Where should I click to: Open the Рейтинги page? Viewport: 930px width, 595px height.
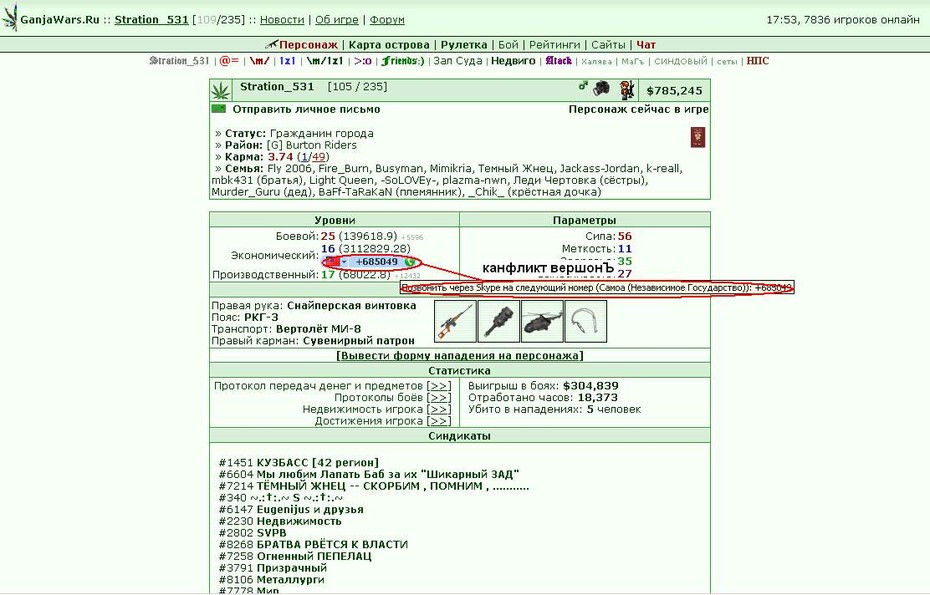pyautogui.click(x=555, y=44)
